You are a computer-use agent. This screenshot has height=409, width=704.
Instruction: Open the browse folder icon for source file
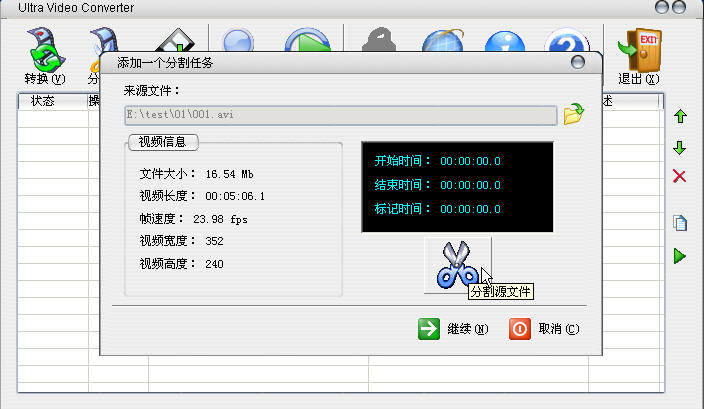pyautogui.click(x=574, y=114)
